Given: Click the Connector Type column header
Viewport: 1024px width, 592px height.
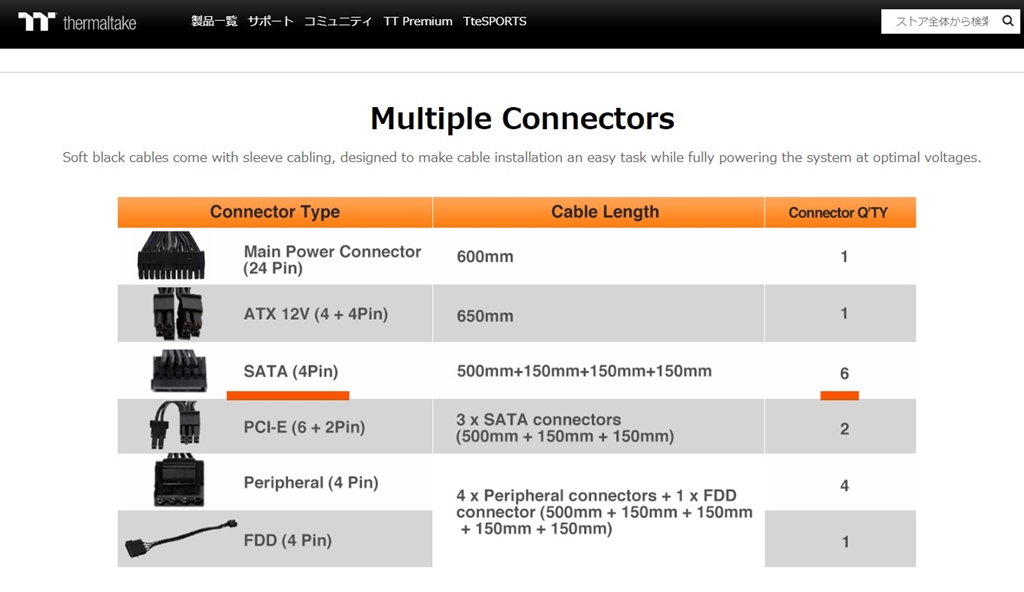Looking at the screenshot, I should (275, 212).
